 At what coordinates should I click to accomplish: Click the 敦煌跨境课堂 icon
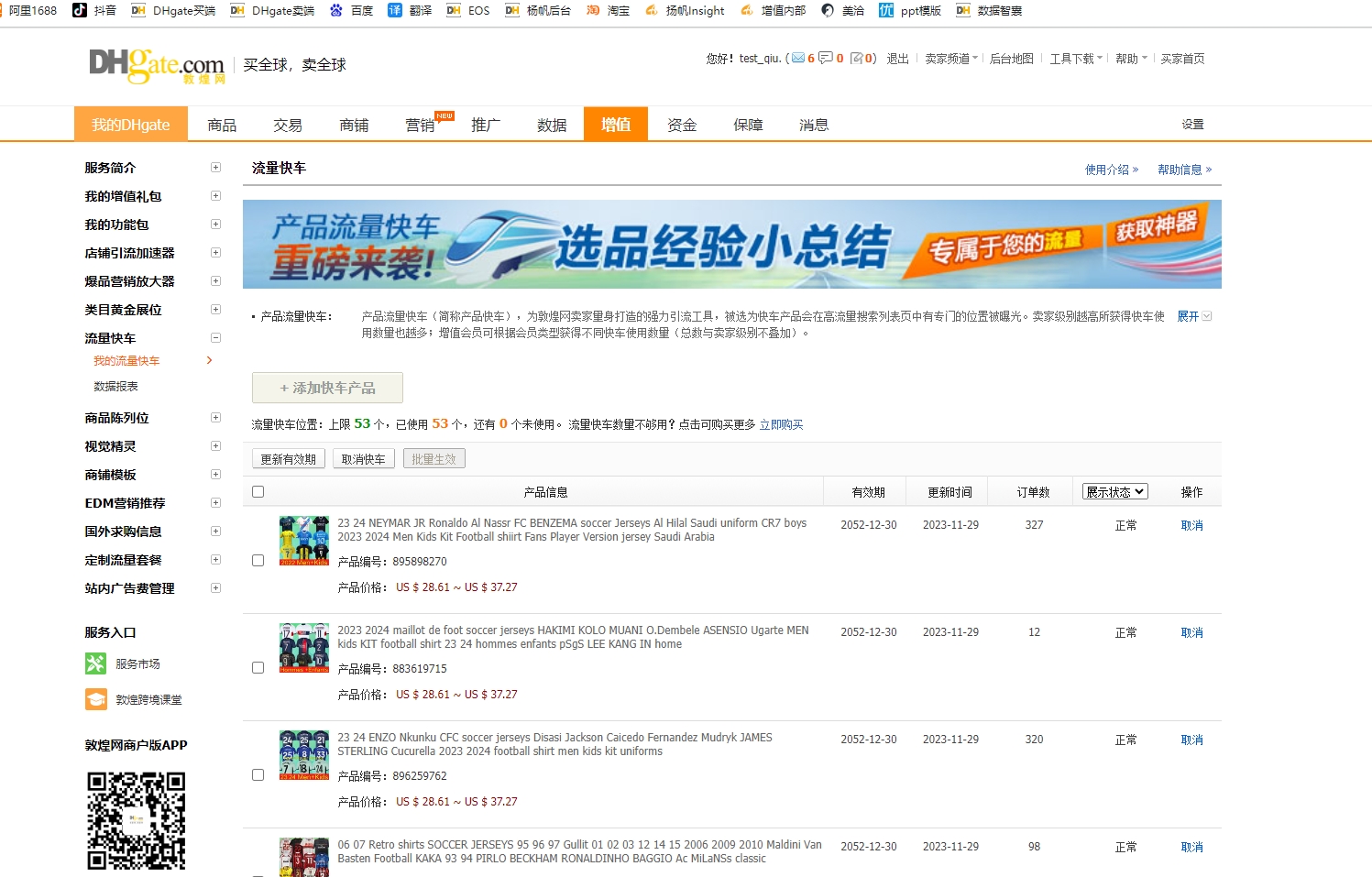coord(95,699)
